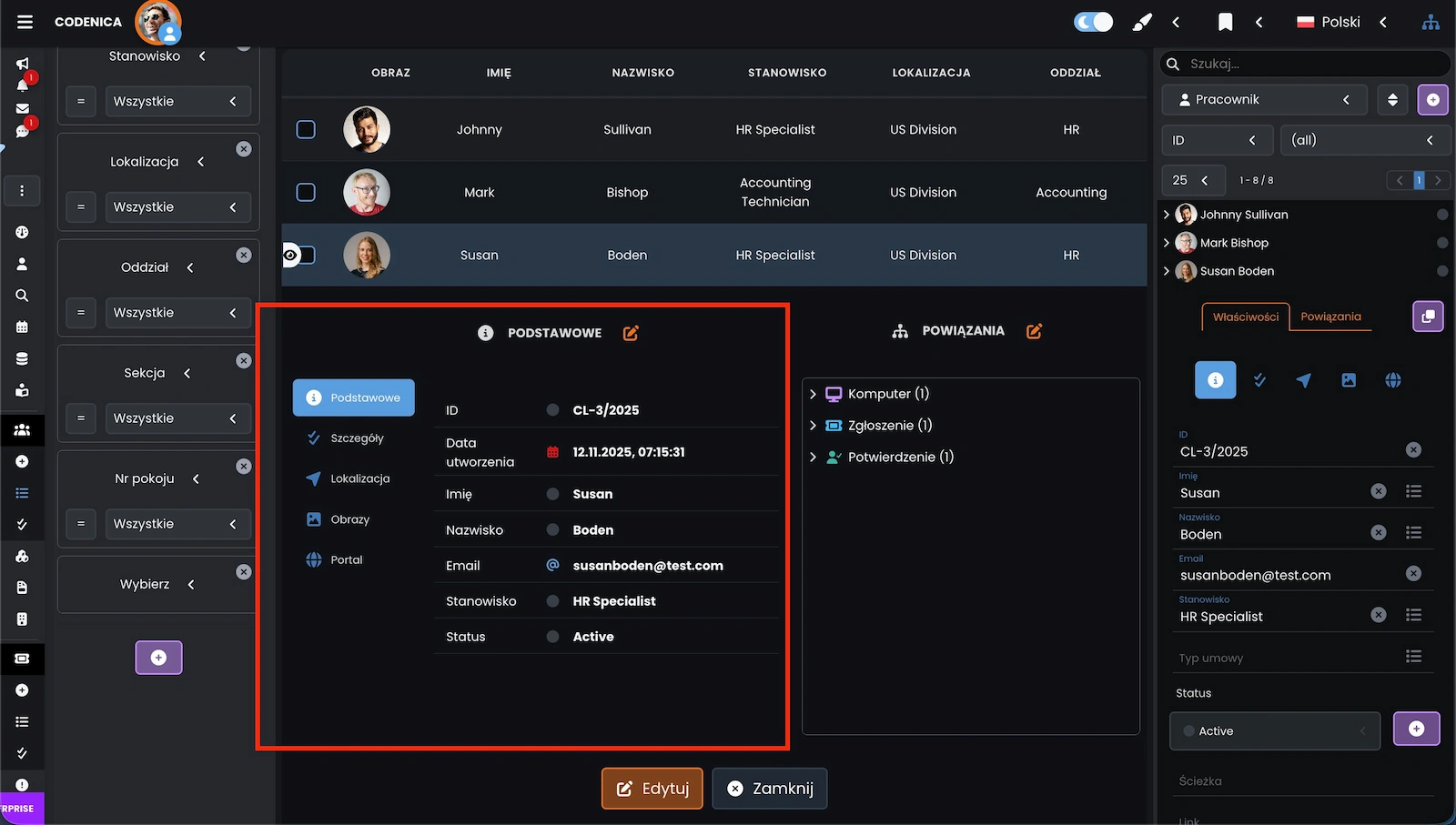Expand the Zgłoszenie (1) relation
The image size is (1456, 825).
813,426
